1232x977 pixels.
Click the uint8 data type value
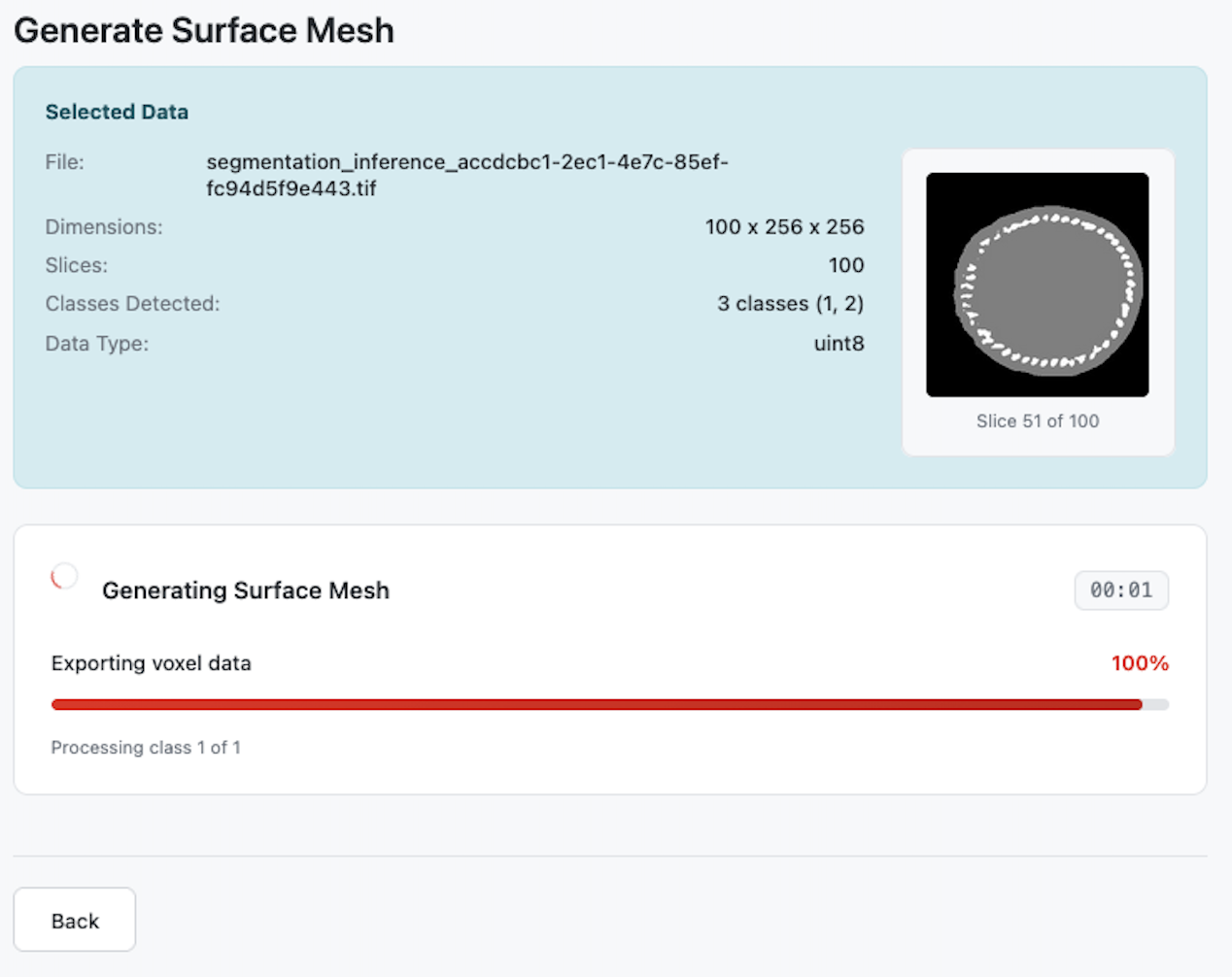point(838,343)
